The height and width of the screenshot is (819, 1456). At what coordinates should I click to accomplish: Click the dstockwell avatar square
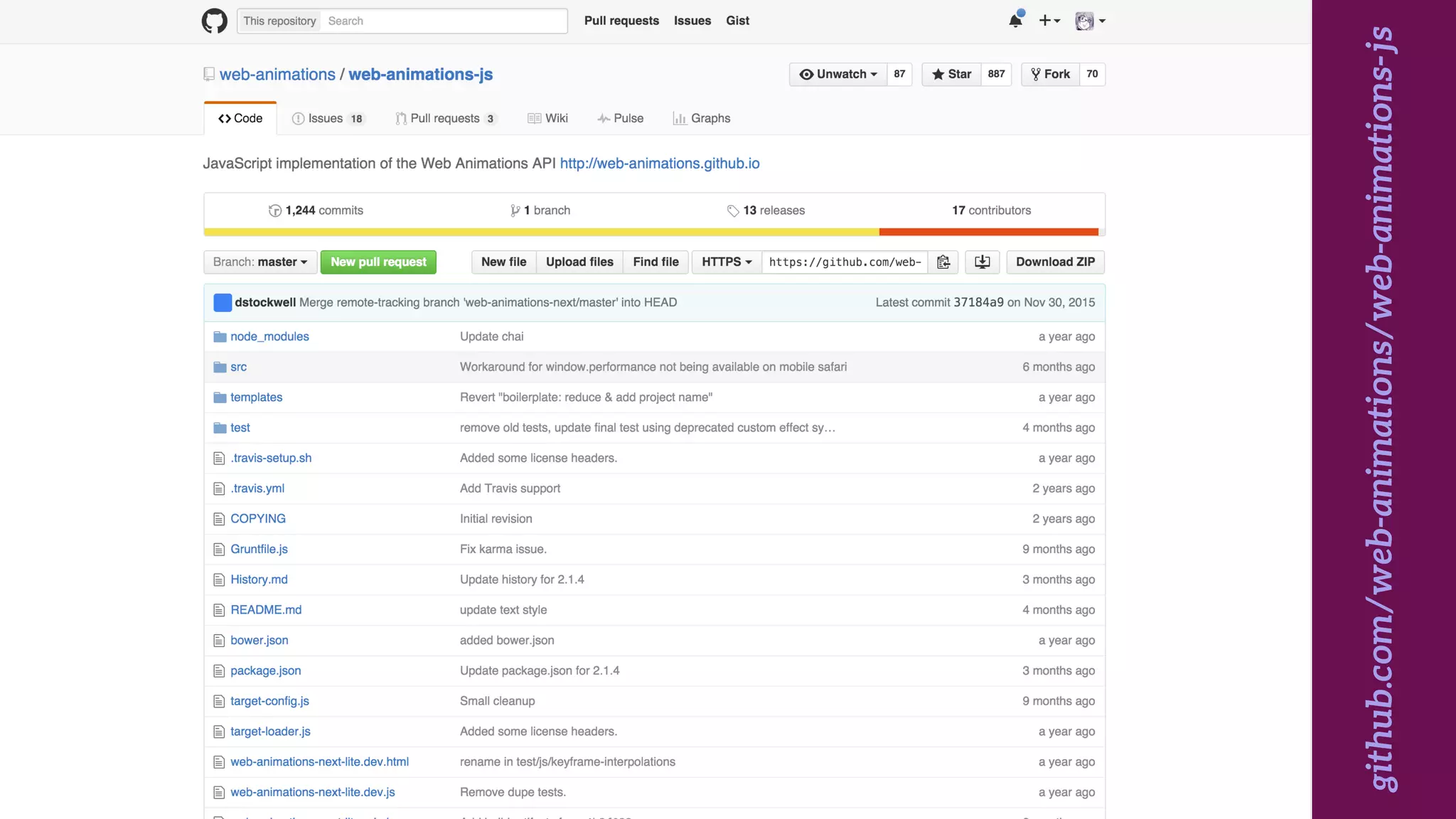tap(223, 303)
